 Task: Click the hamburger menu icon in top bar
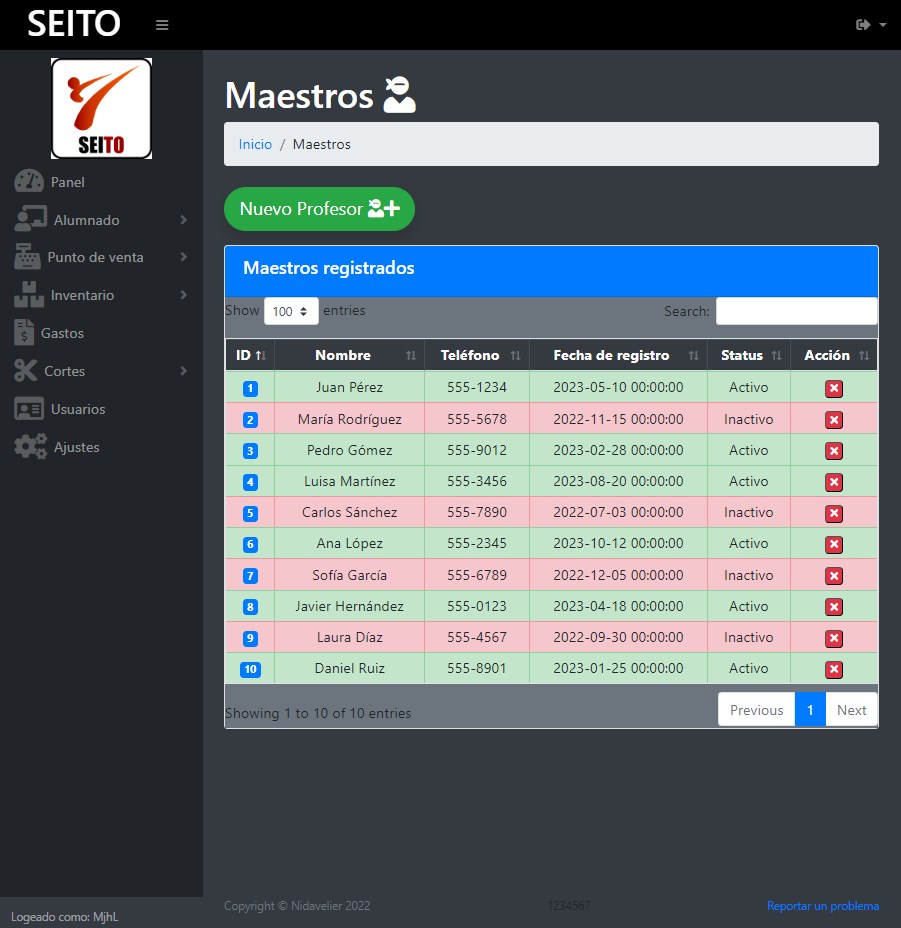[162, 25]
